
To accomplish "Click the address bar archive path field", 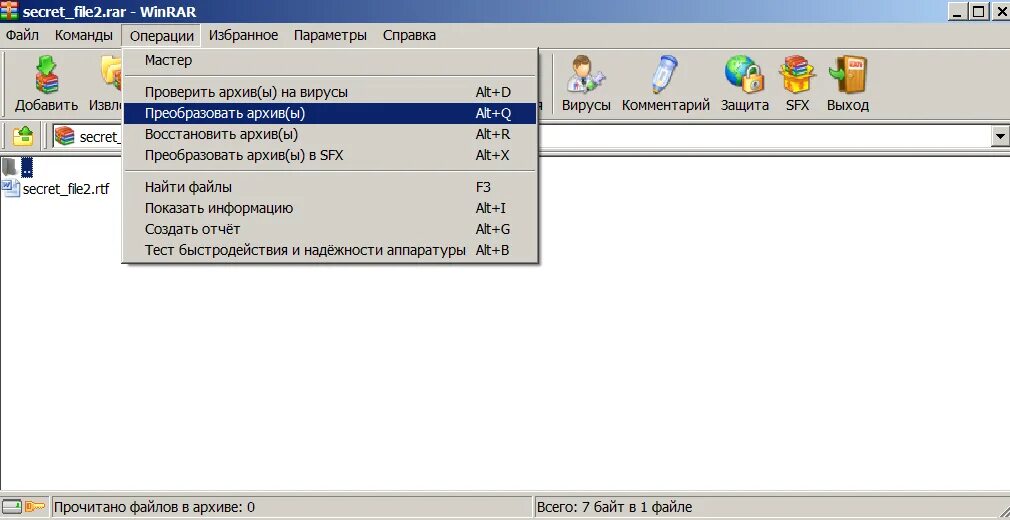I will click(x=522, y=136).
